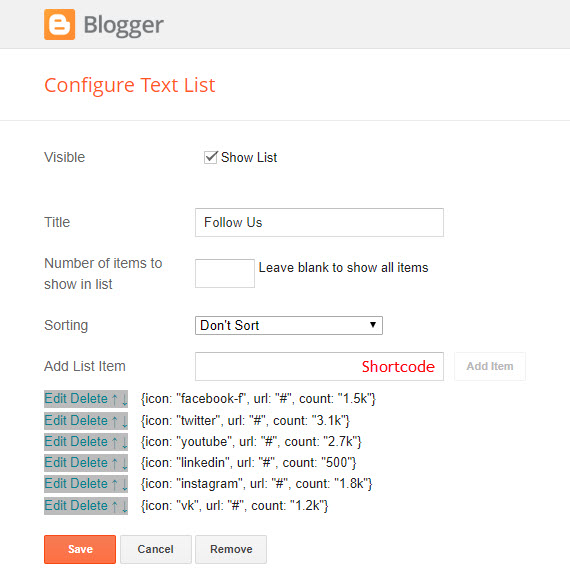Delete the twitter list item
The height and width of the screenshot is (571, 570).
pyautogui.click(x=89, y=421)
